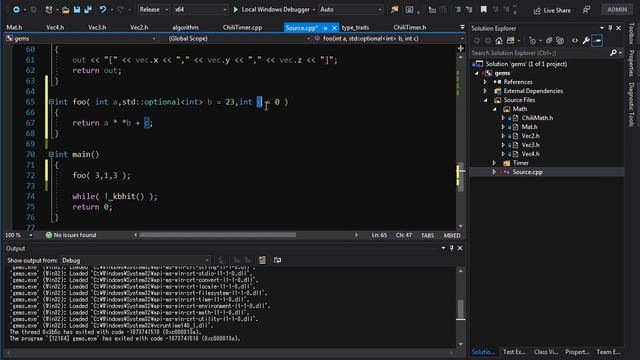
Task: Open the Show output from Debug dropdown
Action: pos(136,260)
